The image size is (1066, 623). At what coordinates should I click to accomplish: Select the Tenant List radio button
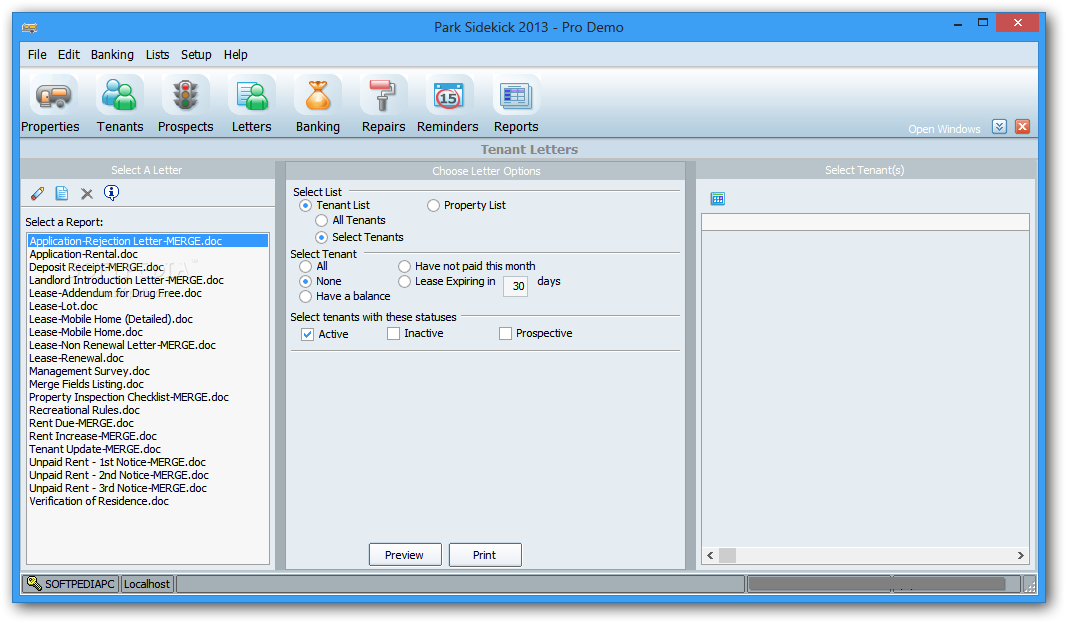[x=306, y=205]
